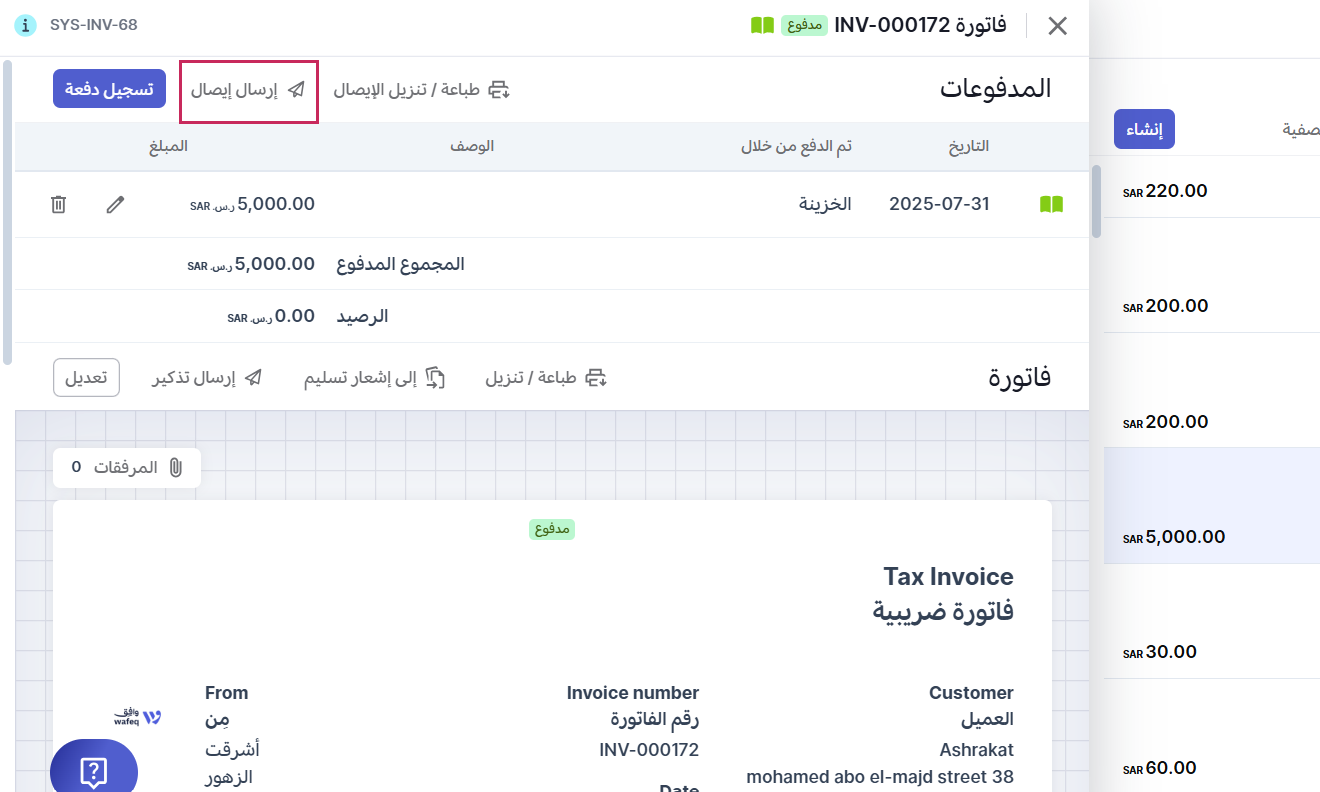
Task: Select the SAR 30.00 invoice row
Action: (1210, 652)
